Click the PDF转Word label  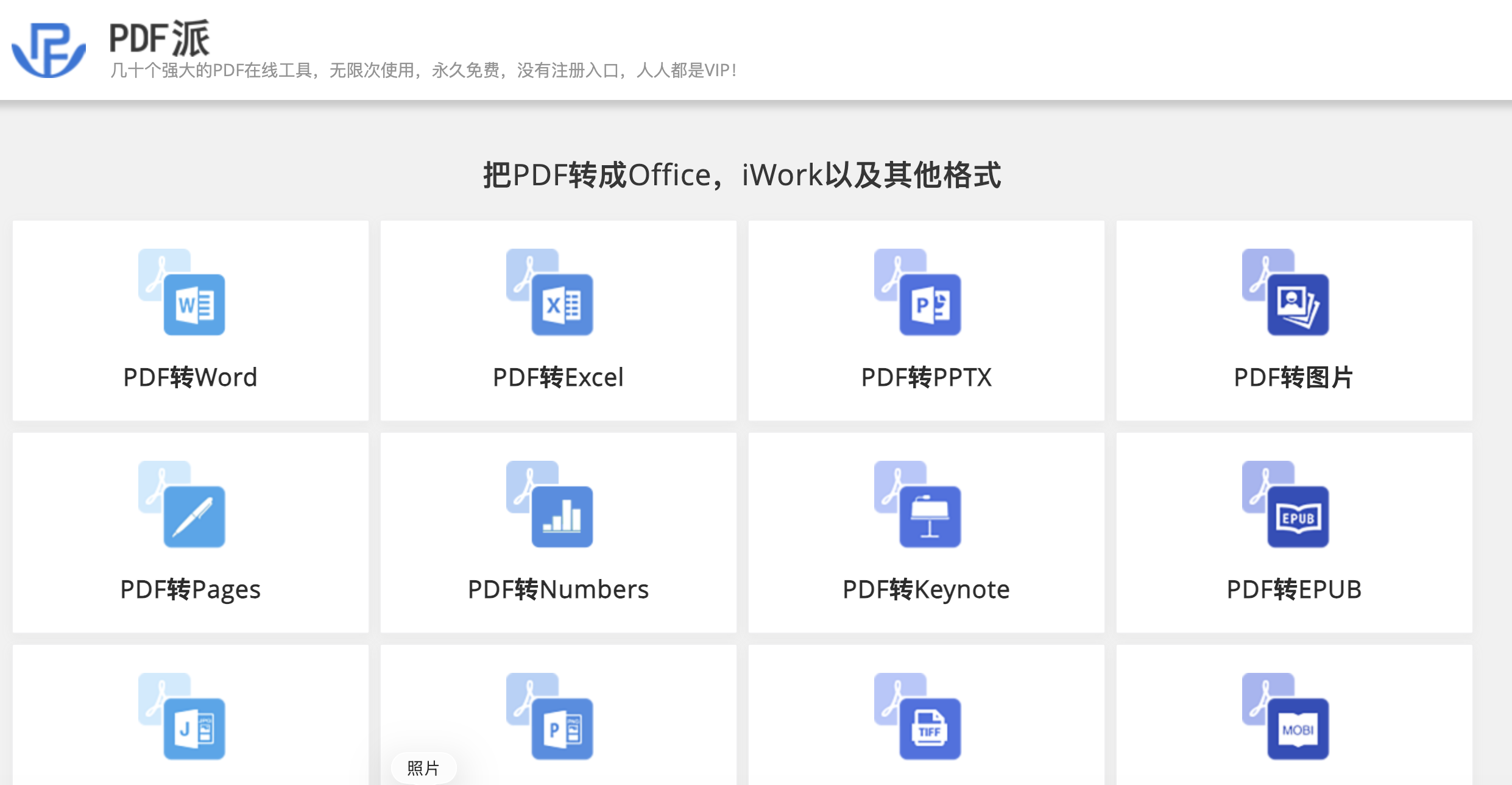coord(190,377)
